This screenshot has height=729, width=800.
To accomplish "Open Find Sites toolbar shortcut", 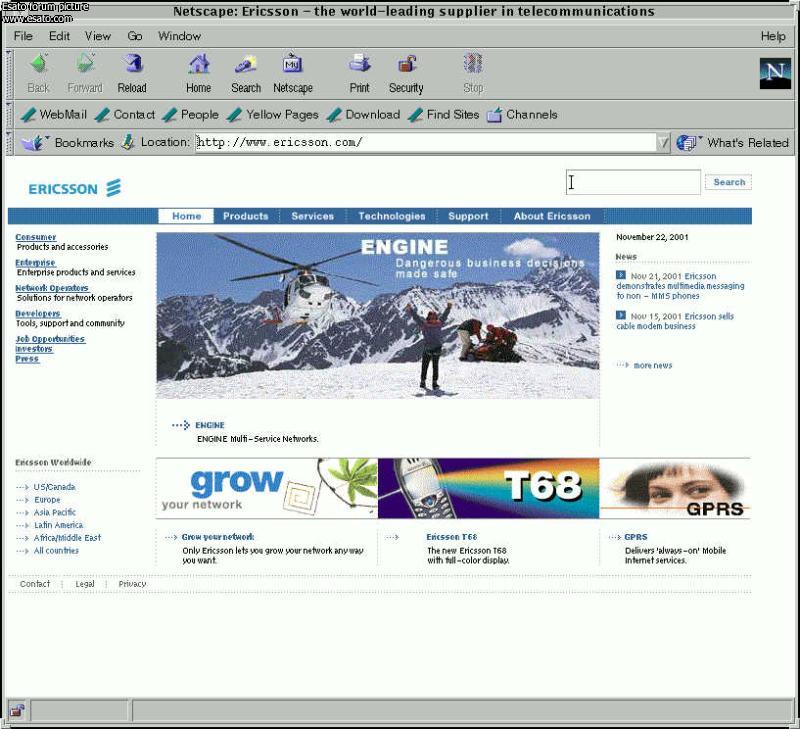I will click(443, 115).
